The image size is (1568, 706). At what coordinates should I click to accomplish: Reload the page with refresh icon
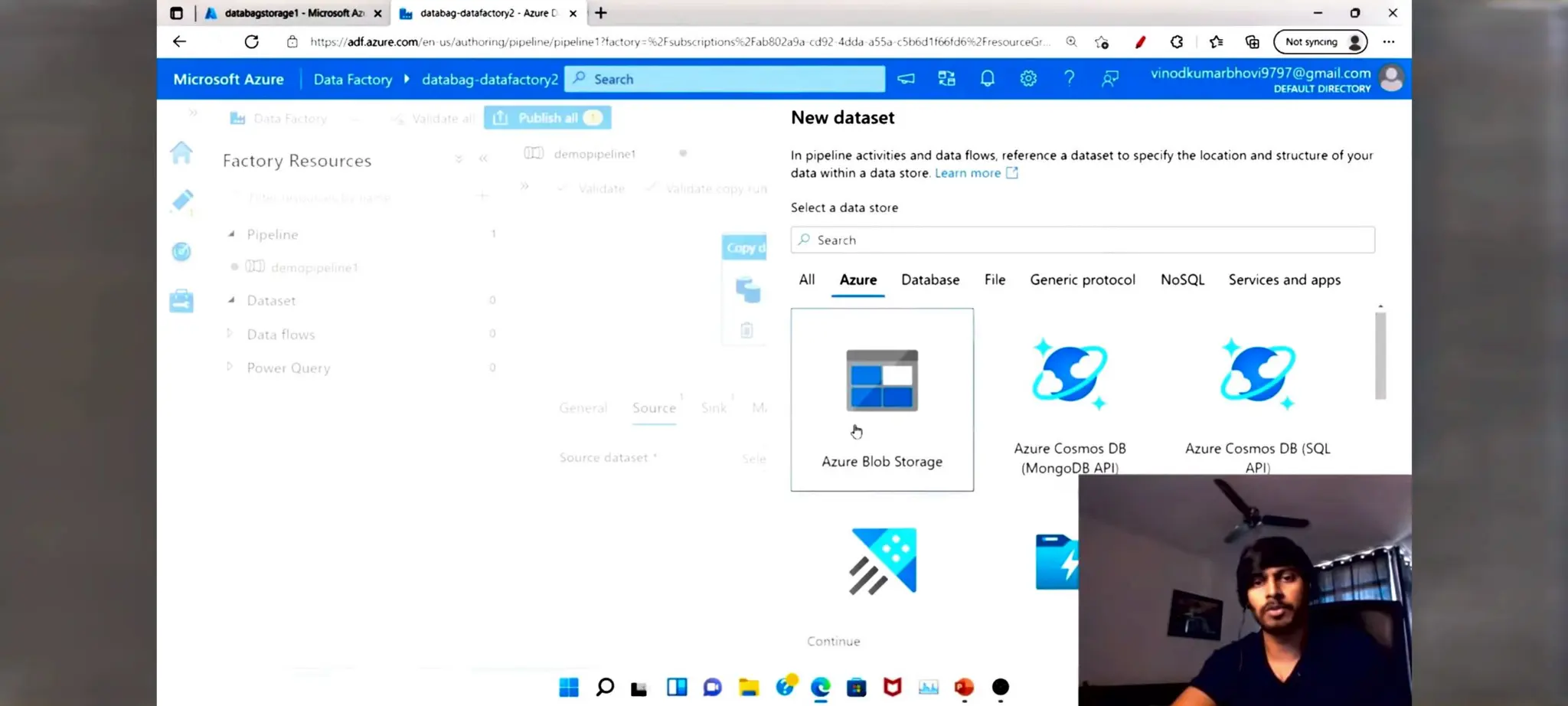pos(251,41)
